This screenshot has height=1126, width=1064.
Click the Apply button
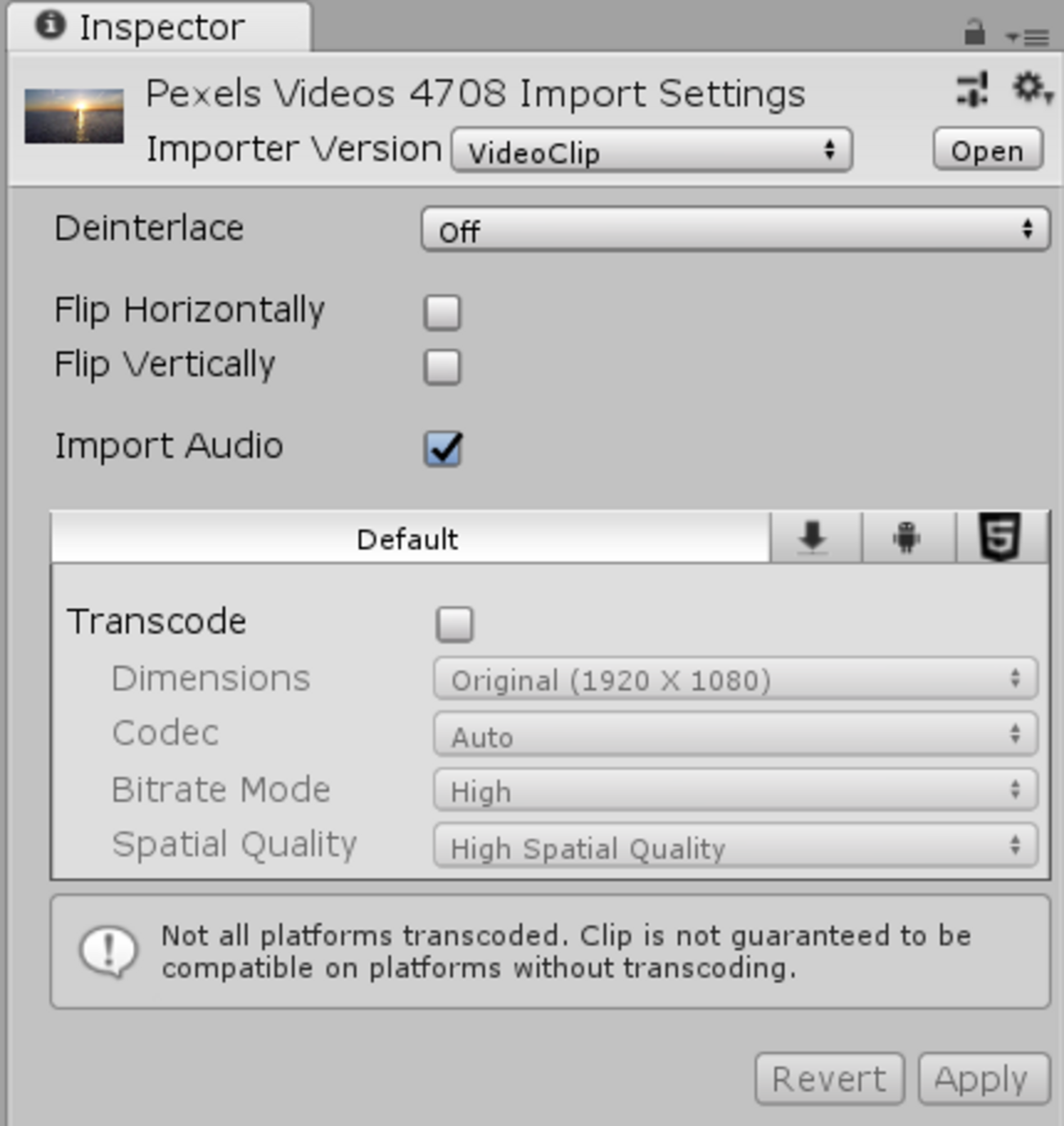[x=982, y=1079]
